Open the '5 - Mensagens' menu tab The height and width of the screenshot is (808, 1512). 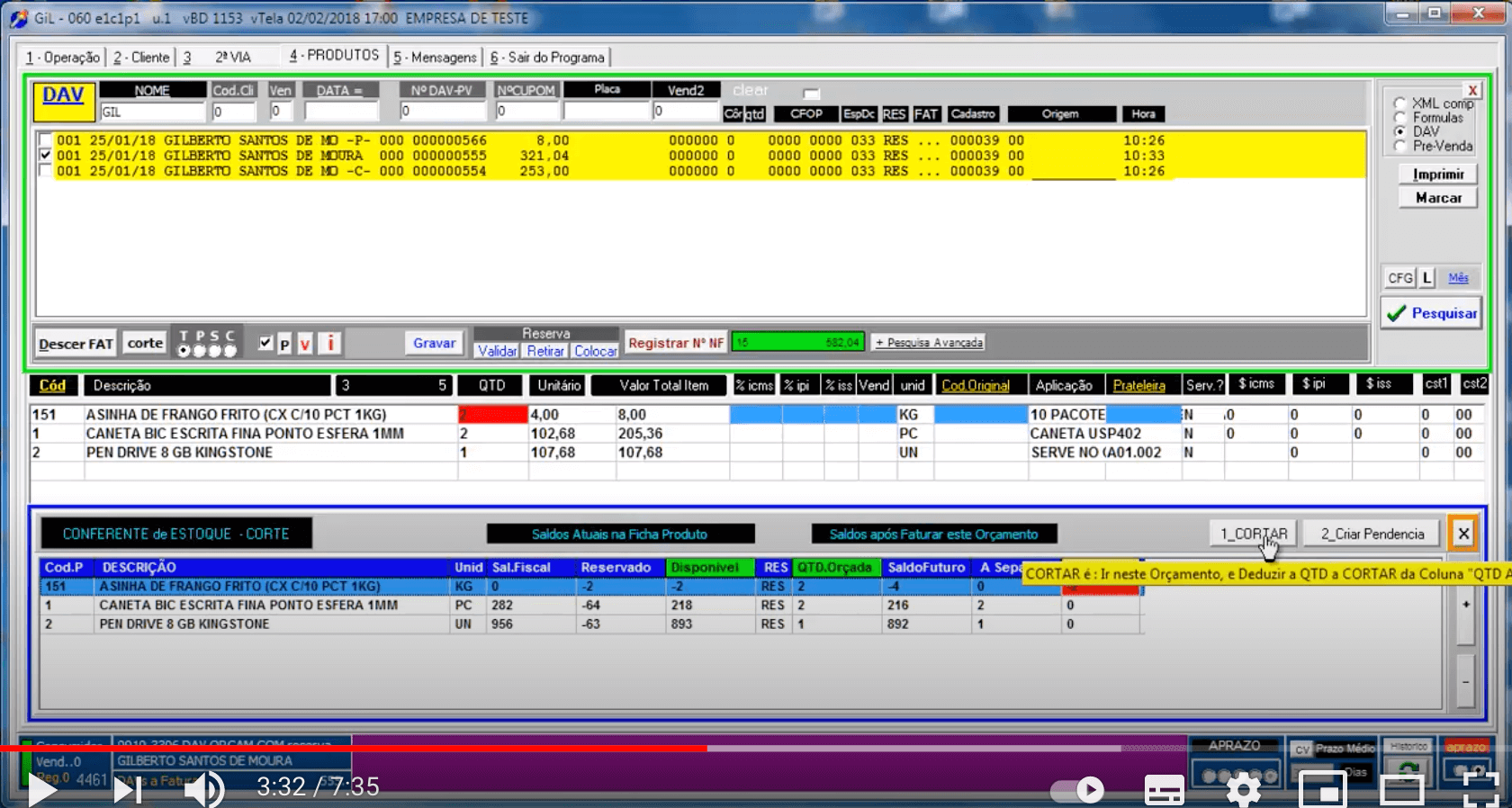pos(436,57)
